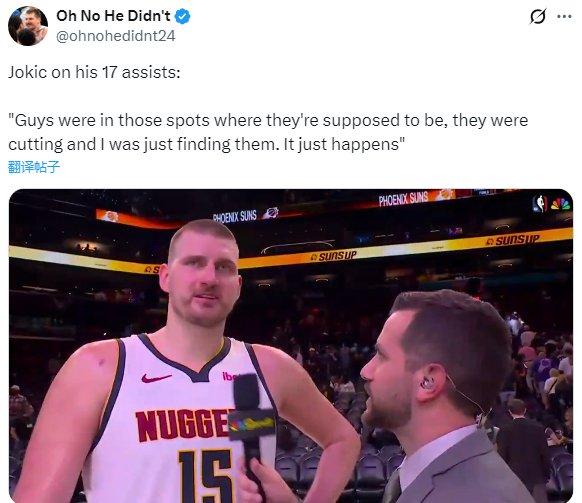
Task: Click the jersey number 15 in the video
Action: 205,476
